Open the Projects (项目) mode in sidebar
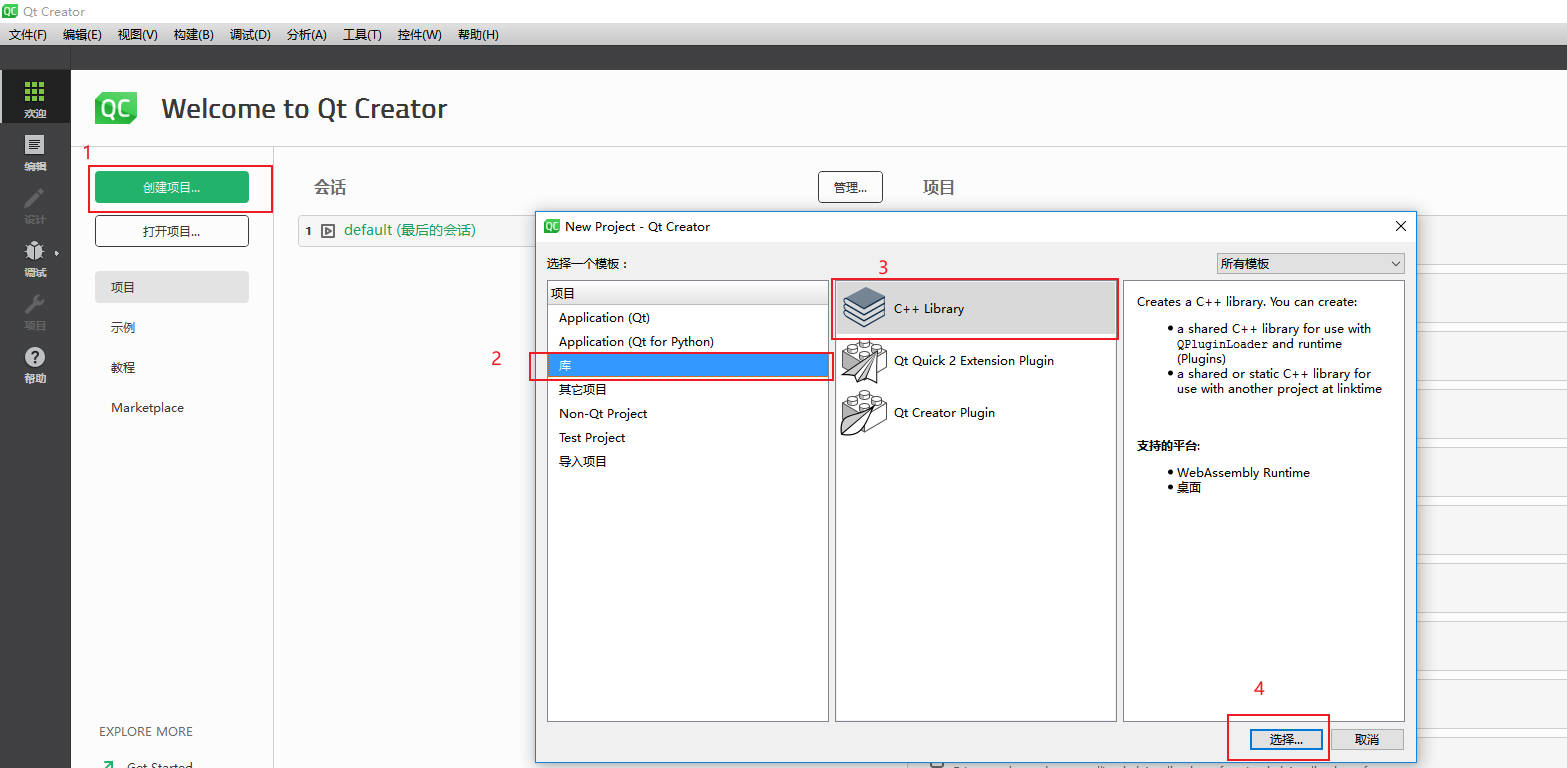Image resolution: width=1567 pixels, height=768 pixels. 35,311
